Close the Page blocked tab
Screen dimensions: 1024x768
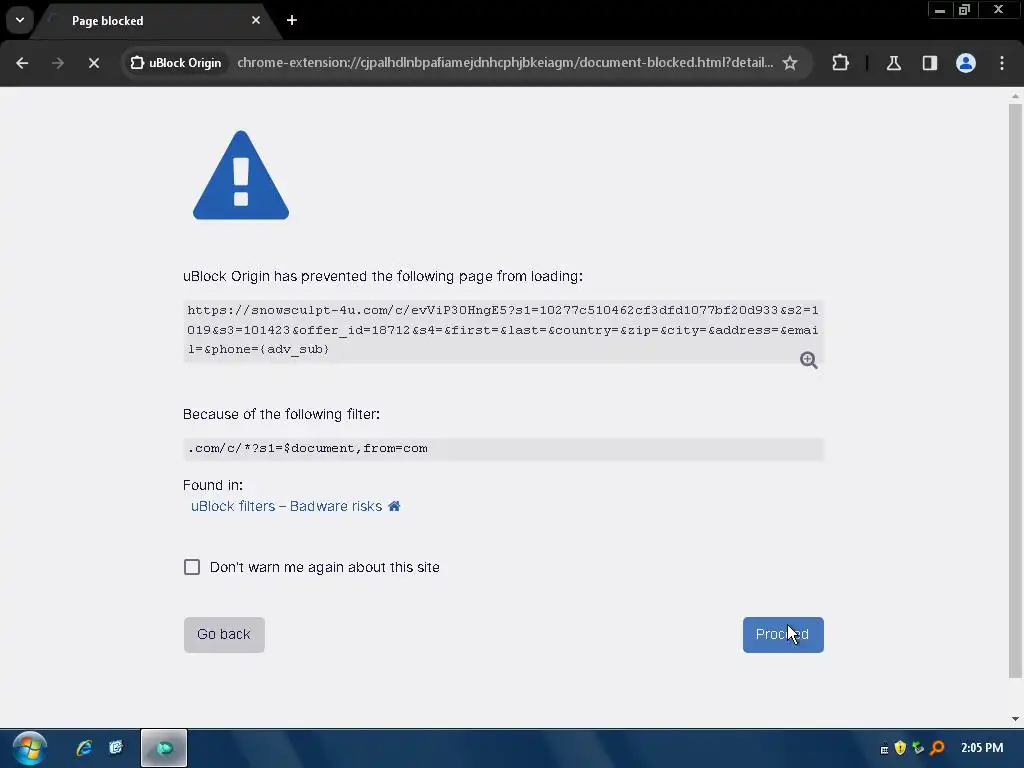click(x=256, y=20)
